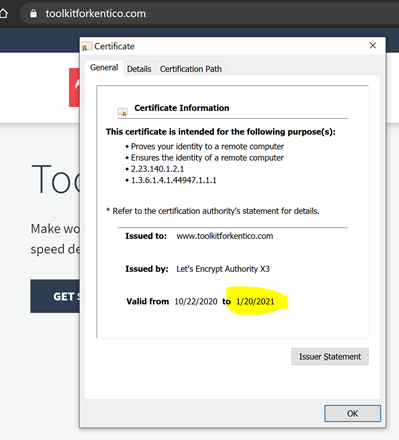The image size is (399, 440).
Task: Click the GET button on webpage behind
Action: [x=55, y=296]
